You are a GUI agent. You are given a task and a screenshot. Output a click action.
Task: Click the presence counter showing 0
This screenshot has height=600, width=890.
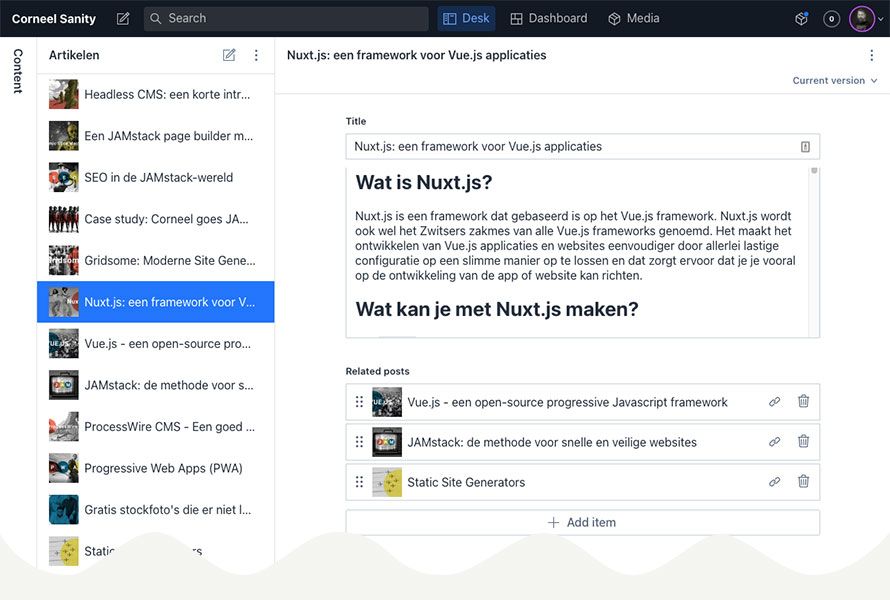(x=832, y=19)
